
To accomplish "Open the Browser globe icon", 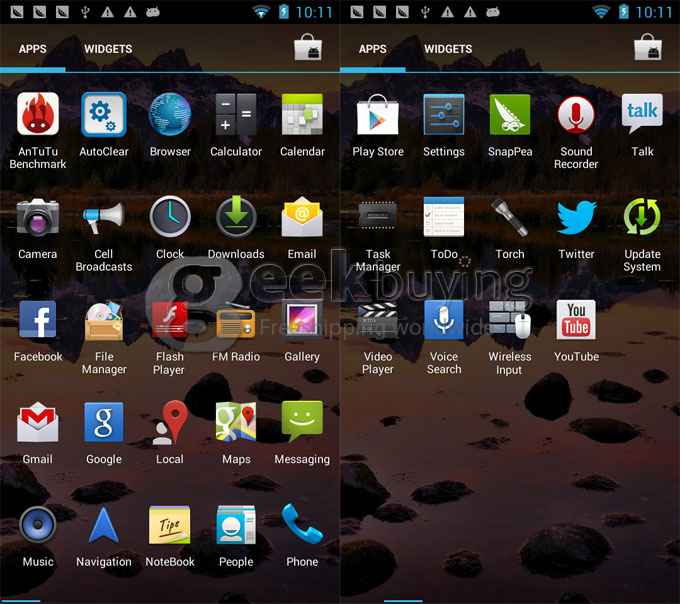I will tap(170, 114).
